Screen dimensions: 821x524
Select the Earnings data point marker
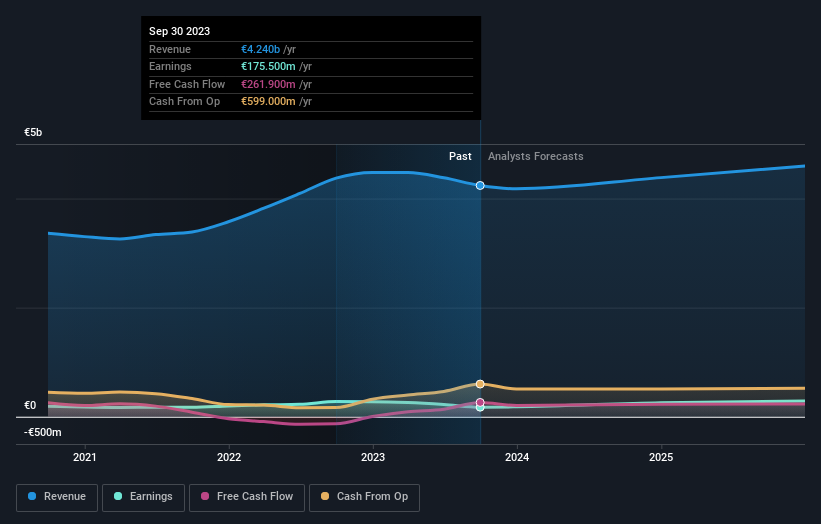[x=480, y=408]
